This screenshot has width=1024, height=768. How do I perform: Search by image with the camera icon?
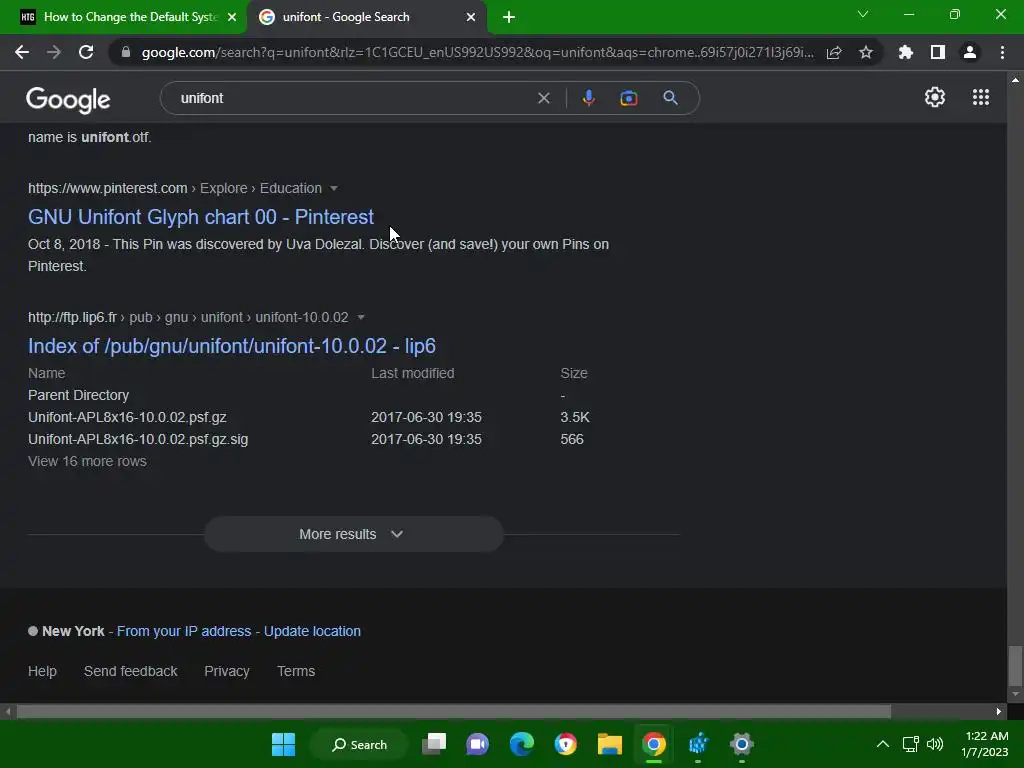629,98
